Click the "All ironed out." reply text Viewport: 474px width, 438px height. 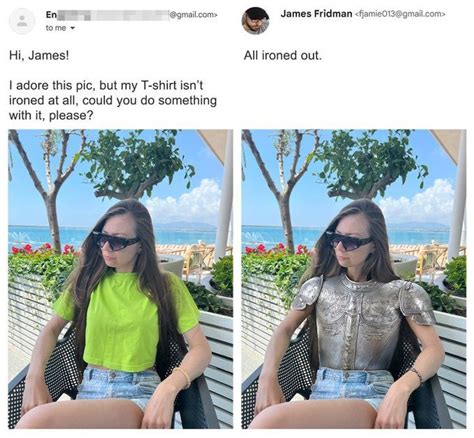(283, 55)
